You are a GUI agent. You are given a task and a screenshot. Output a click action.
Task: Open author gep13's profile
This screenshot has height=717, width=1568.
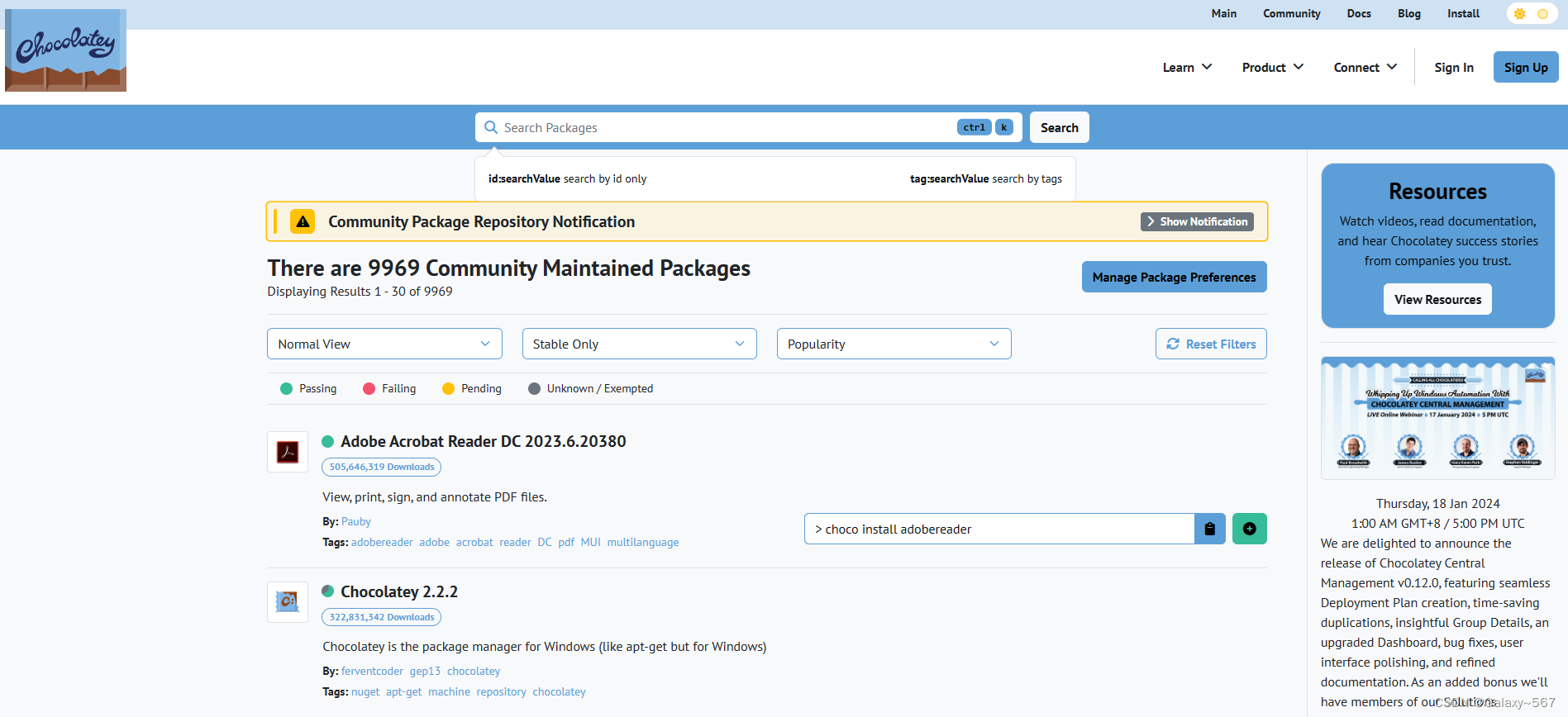pyautogui.click(x=425, y=671)
